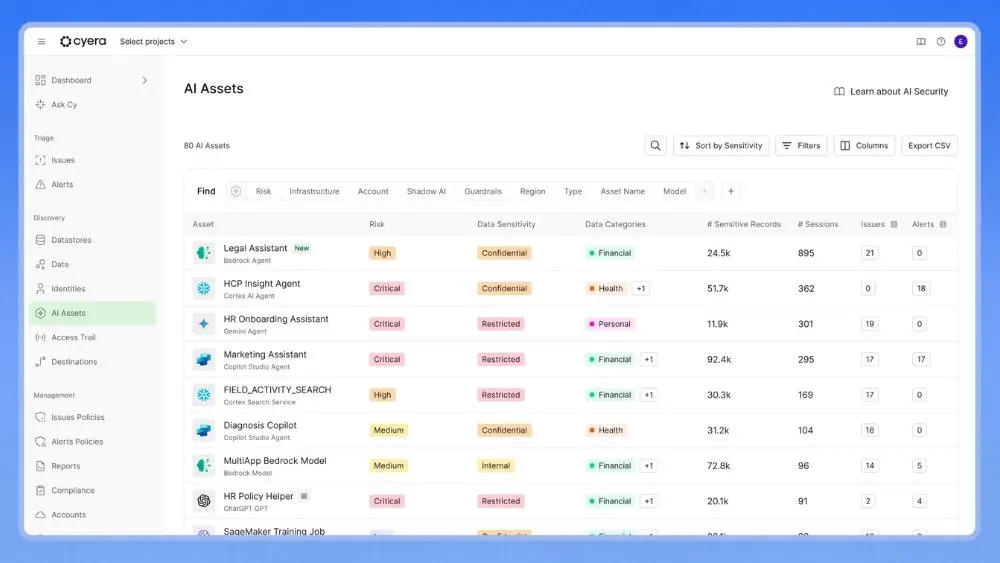
Task: Select the Risk filter chip
Action: (x=263, y=191)
